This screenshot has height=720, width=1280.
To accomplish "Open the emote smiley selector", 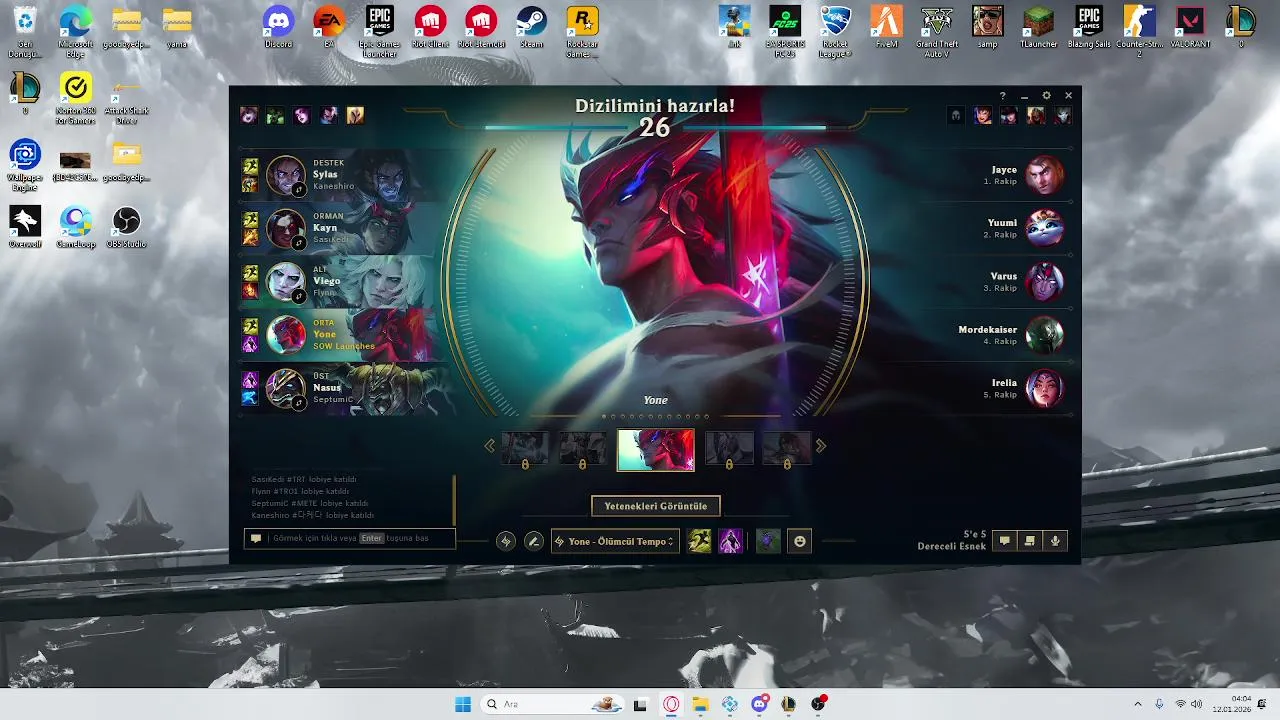I will 800,541.
